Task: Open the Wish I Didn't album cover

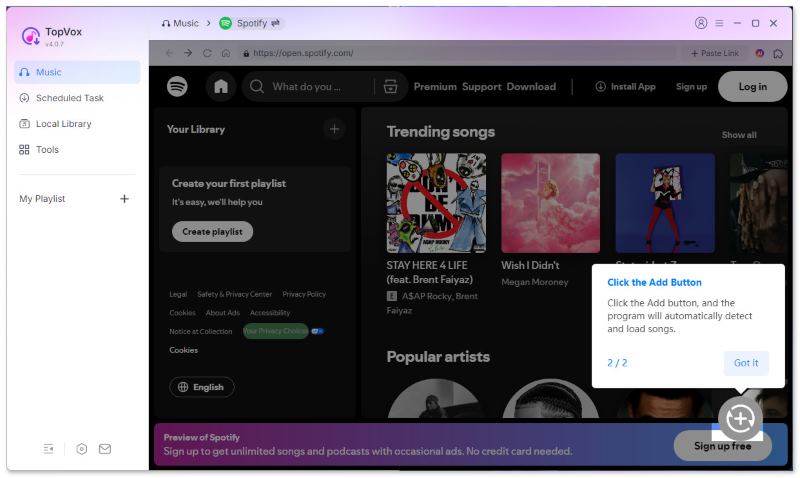Action: 551,203
